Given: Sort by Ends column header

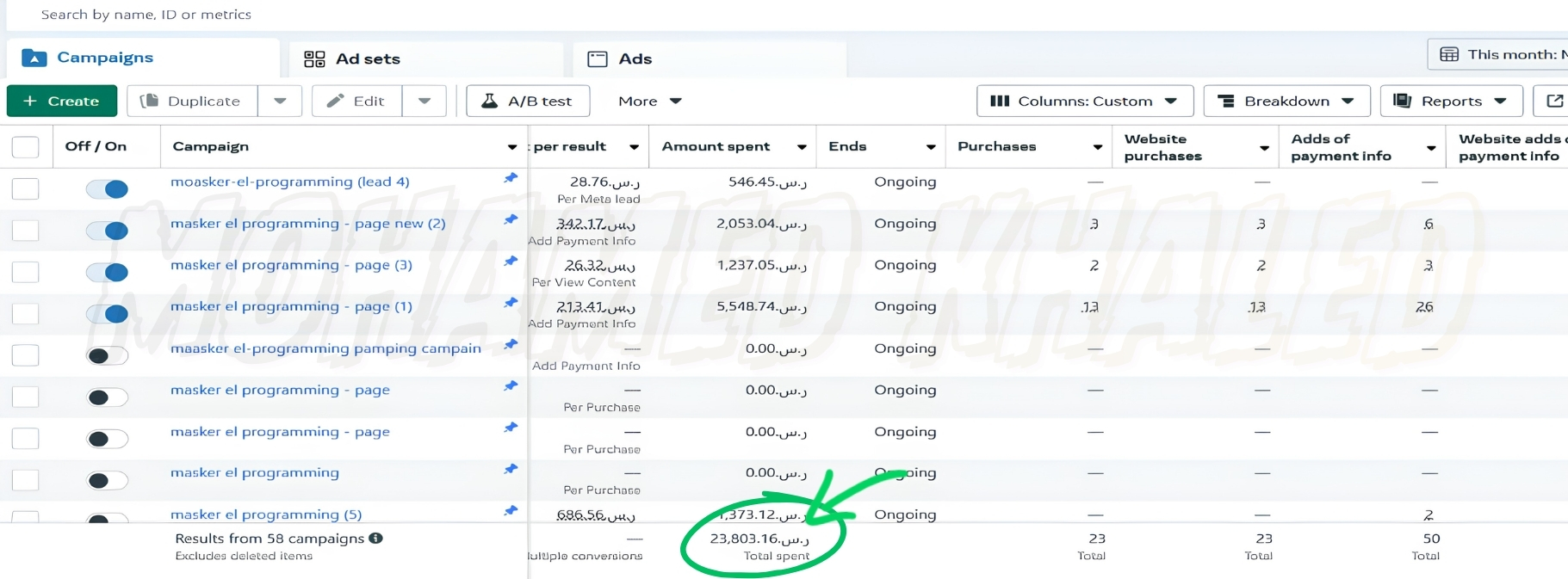Looking at the screenshot, I should coord(847,146).
